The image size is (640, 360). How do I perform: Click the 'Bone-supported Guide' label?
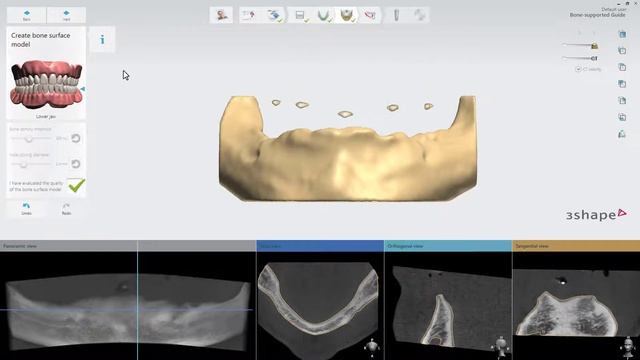[597, 15]
